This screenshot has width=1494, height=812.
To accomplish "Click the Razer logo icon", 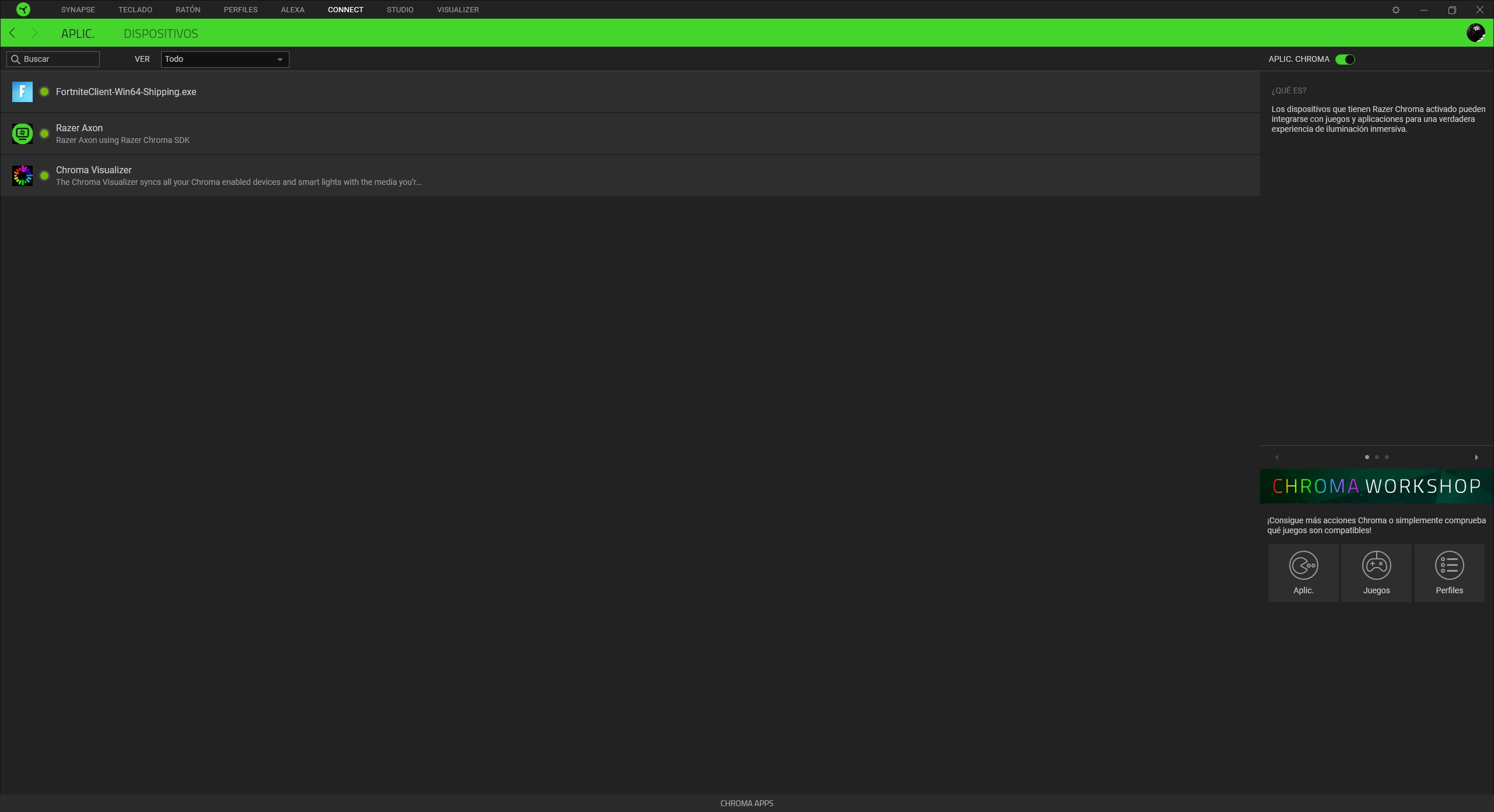I will (x=23, y=9).
